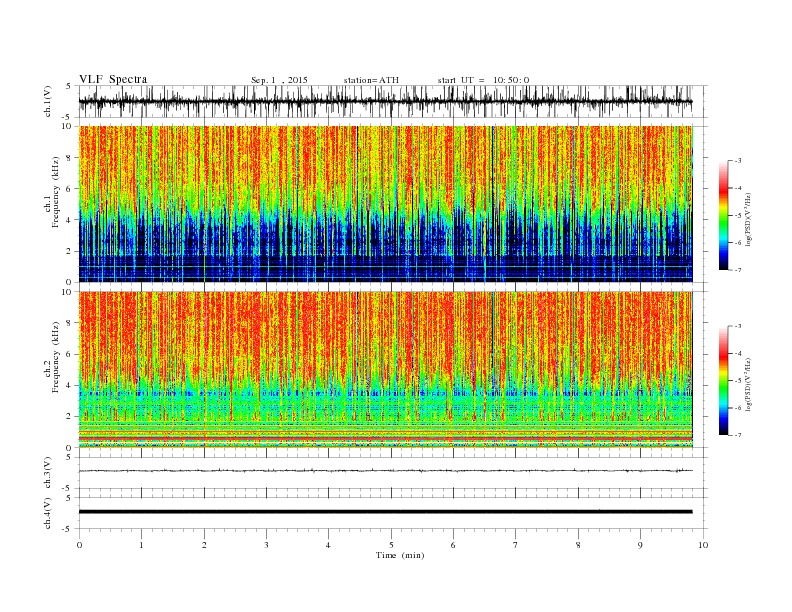The image size is (792, 612).
Task: Select the "-5" tick on ch.2 colorbar
Action: coord(738,381)
